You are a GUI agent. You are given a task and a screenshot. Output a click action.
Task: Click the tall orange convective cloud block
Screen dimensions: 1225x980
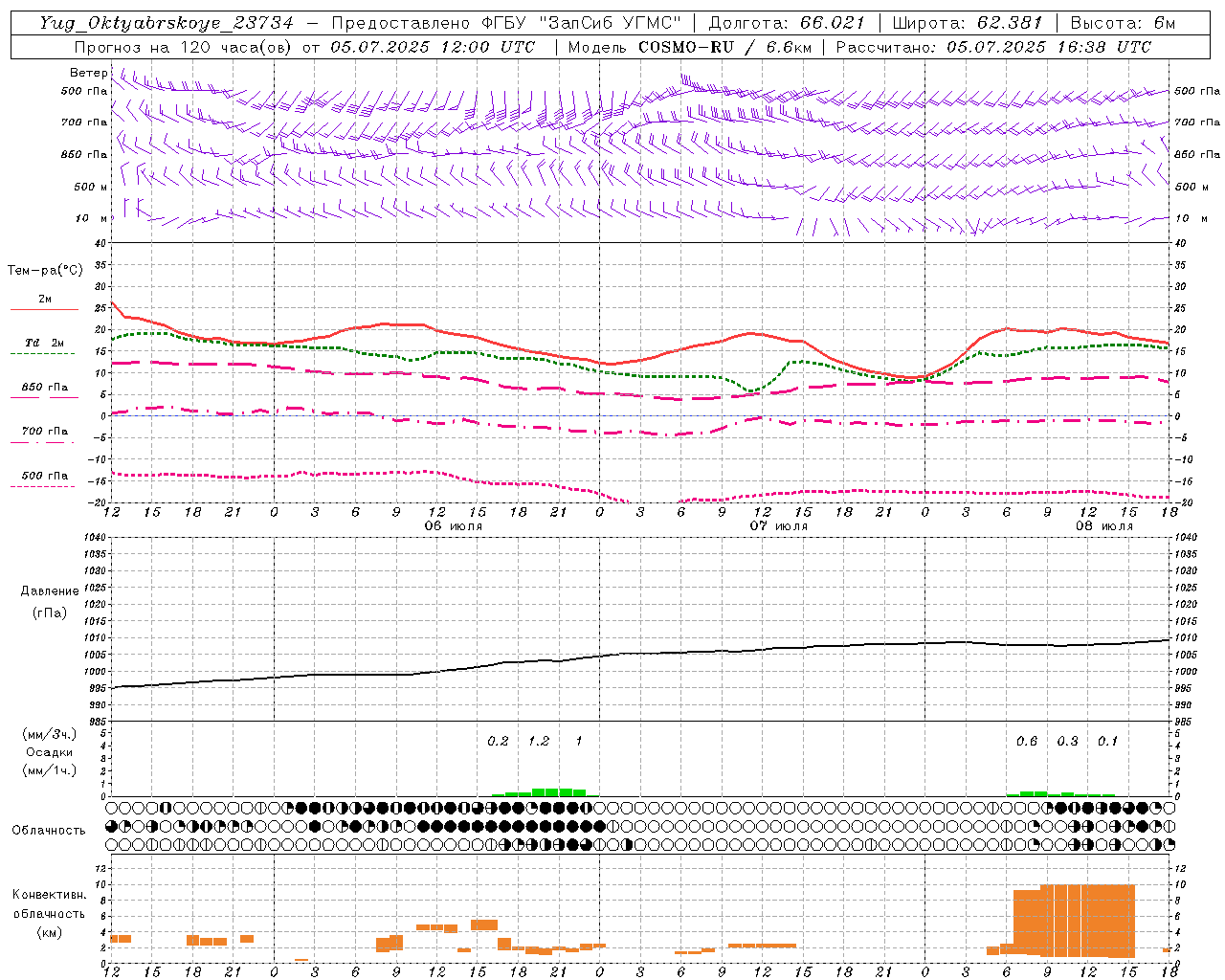[1074, 921]
